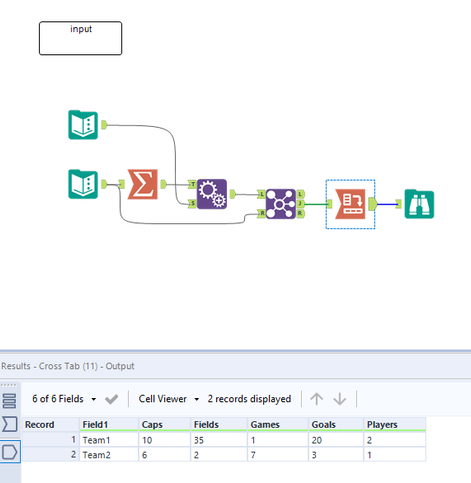Click the Fields value 35
Viewport: 471px width, 483px height.
point(219,440)
